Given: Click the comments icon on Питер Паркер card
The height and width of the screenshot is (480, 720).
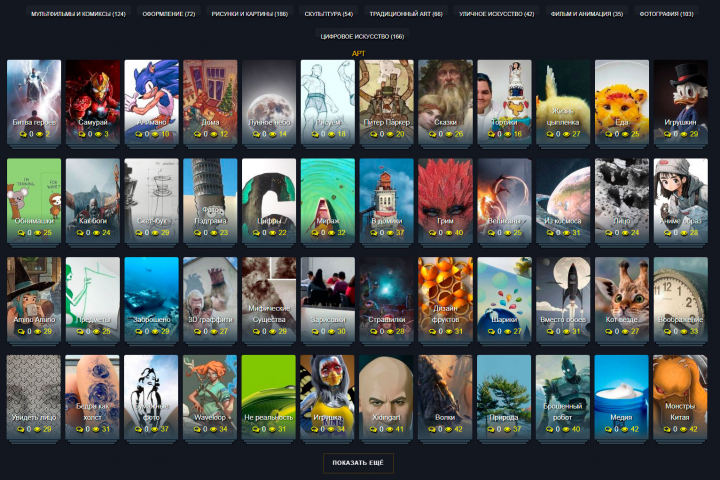Looking at the screenshot, I should coord(374,134).
